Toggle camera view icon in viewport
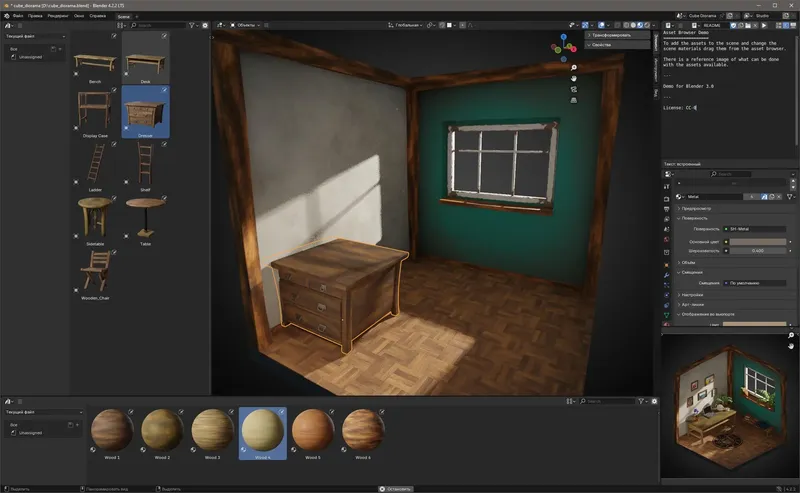Screen dimensions: 800x493 [574, 89]
